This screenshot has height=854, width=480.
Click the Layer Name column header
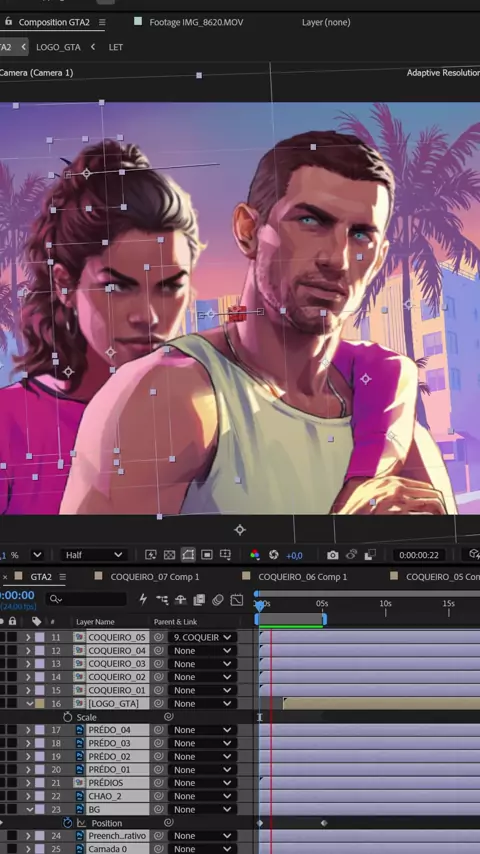pos(95,621)
